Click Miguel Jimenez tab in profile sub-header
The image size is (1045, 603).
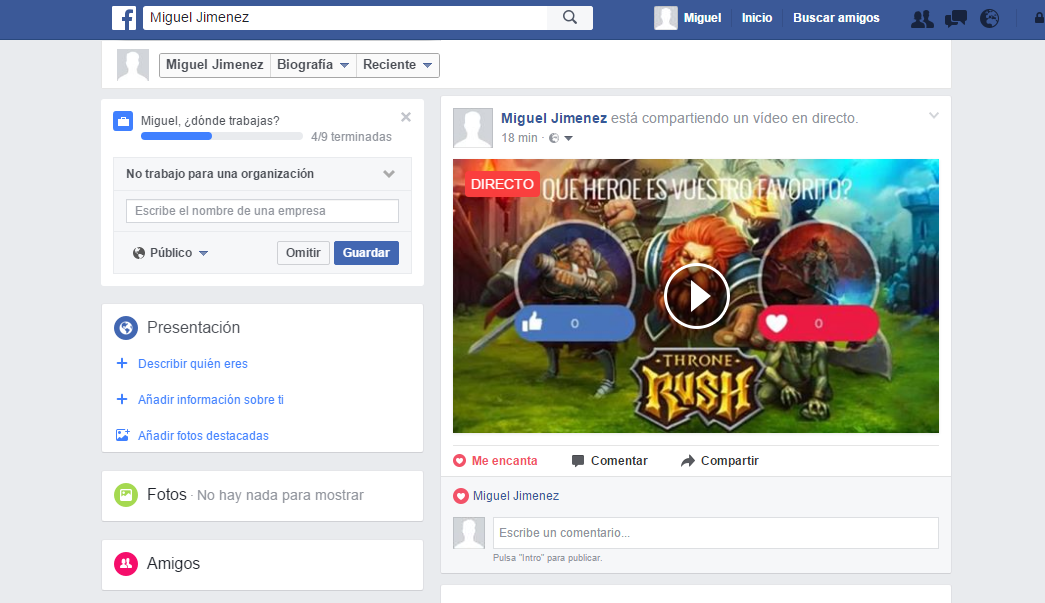215,65
